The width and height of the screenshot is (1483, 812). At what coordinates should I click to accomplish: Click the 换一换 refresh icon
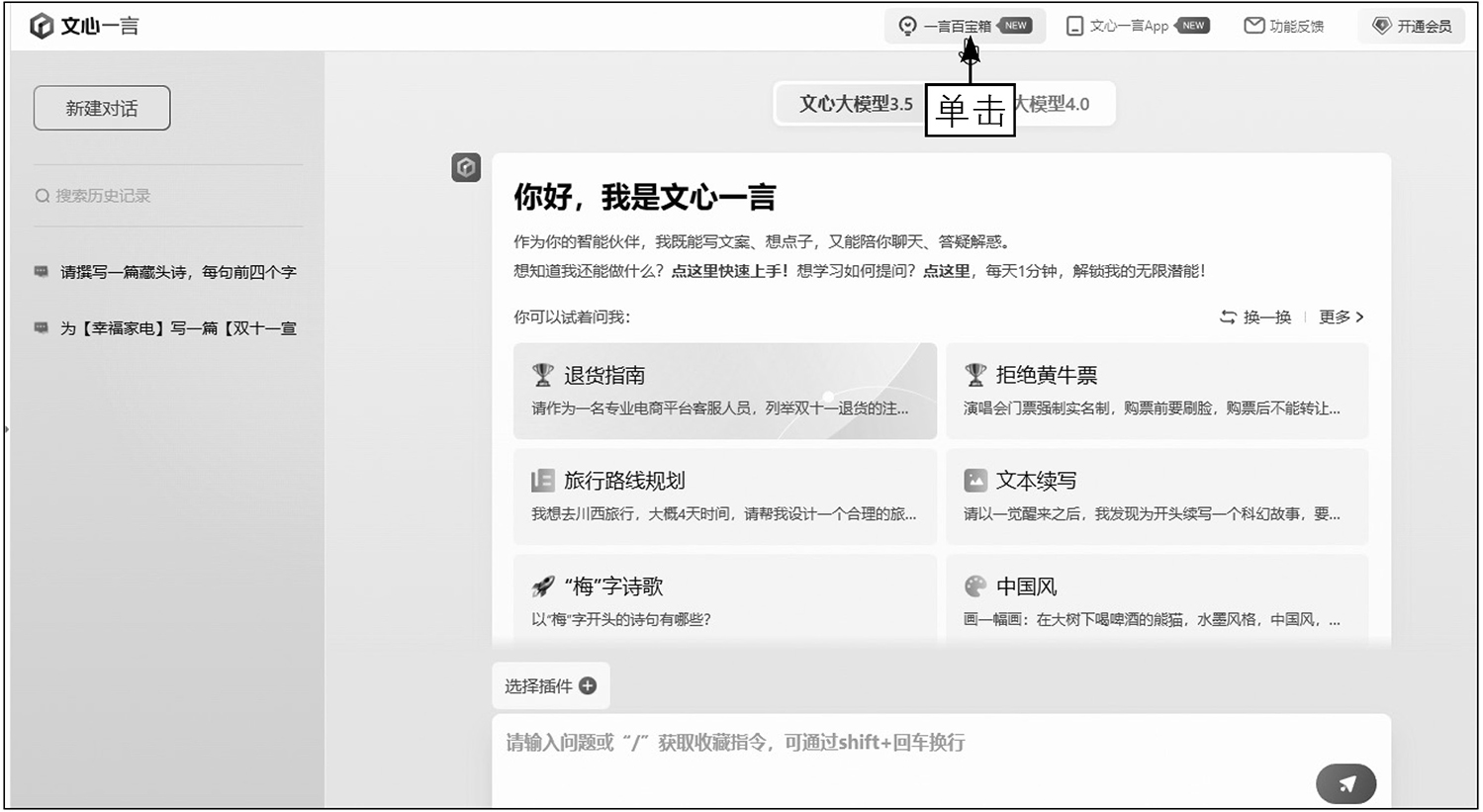1228,316
